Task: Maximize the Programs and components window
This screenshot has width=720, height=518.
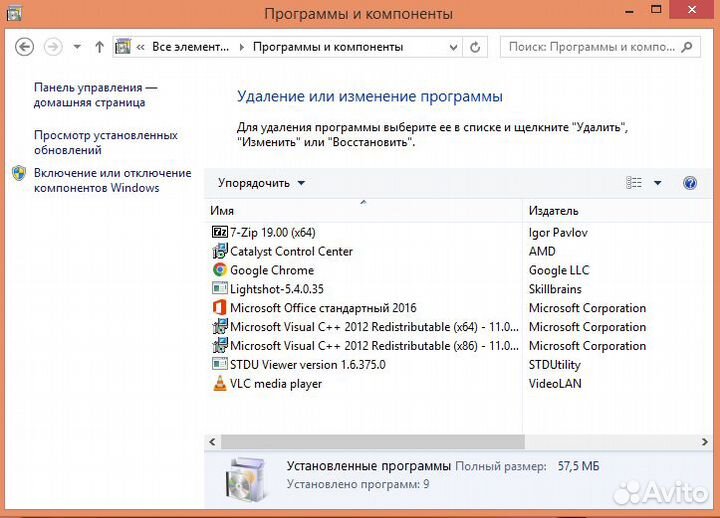Action: point(656,9)
